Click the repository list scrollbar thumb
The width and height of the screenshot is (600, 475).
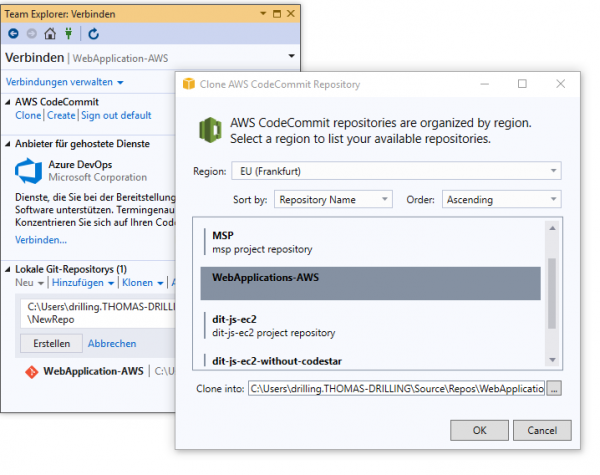(552, 293)
